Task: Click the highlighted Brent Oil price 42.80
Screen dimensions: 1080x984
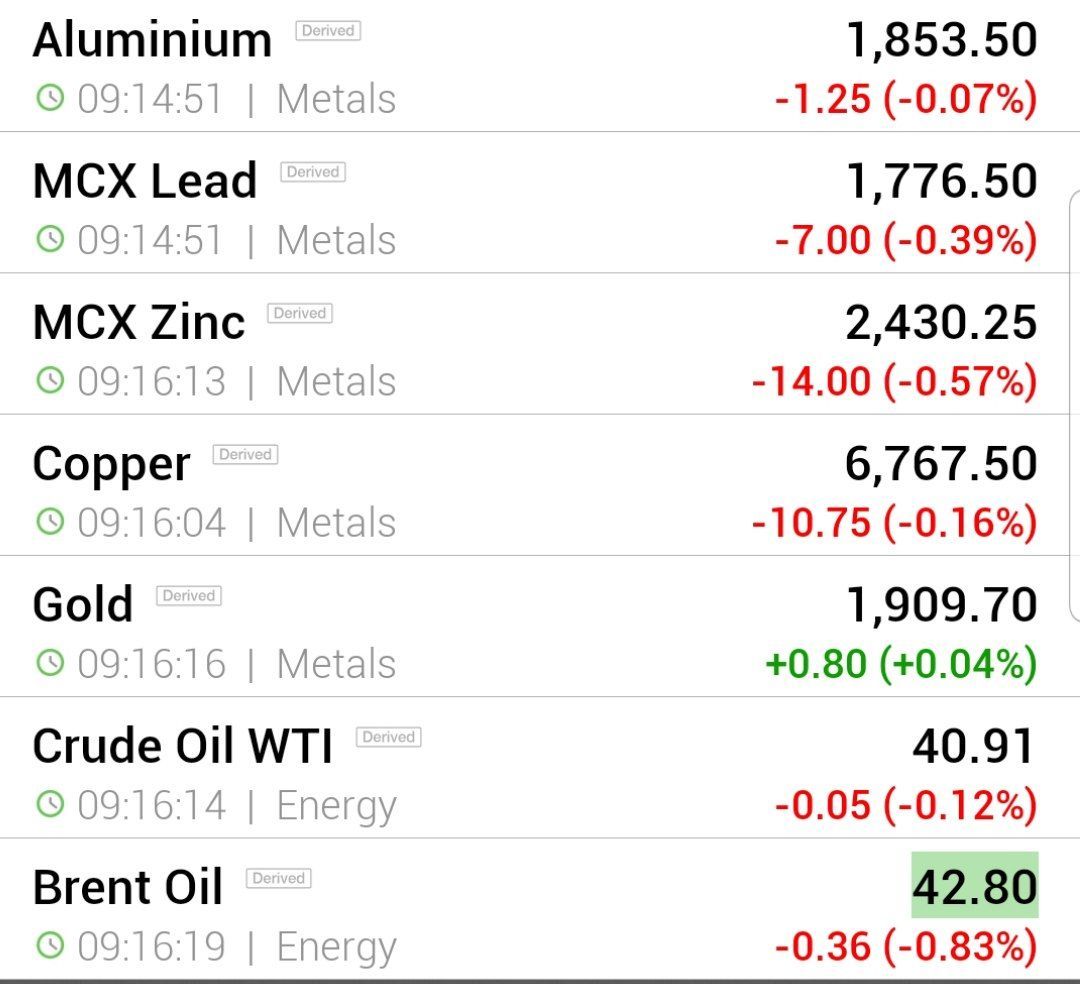Action: 974,886
